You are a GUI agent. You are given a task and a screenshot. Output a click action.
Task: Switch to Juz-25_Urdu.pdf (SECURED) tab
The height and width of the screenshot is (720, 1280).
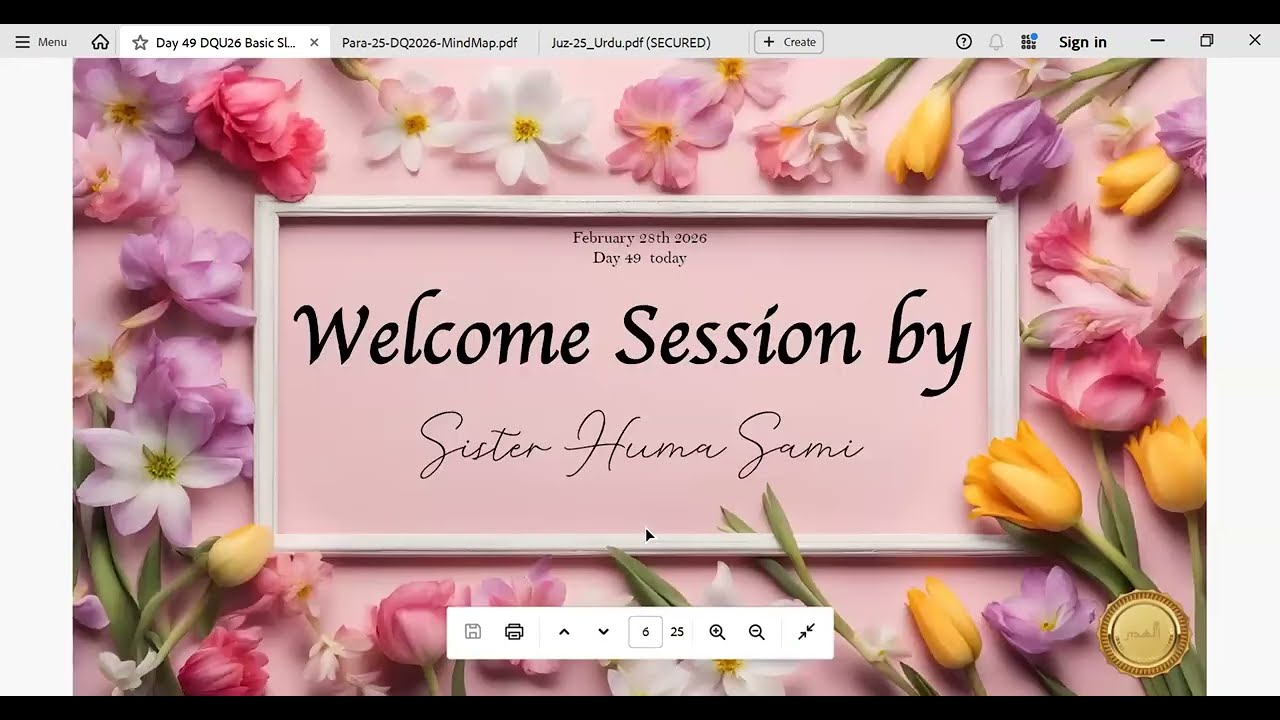631,43
